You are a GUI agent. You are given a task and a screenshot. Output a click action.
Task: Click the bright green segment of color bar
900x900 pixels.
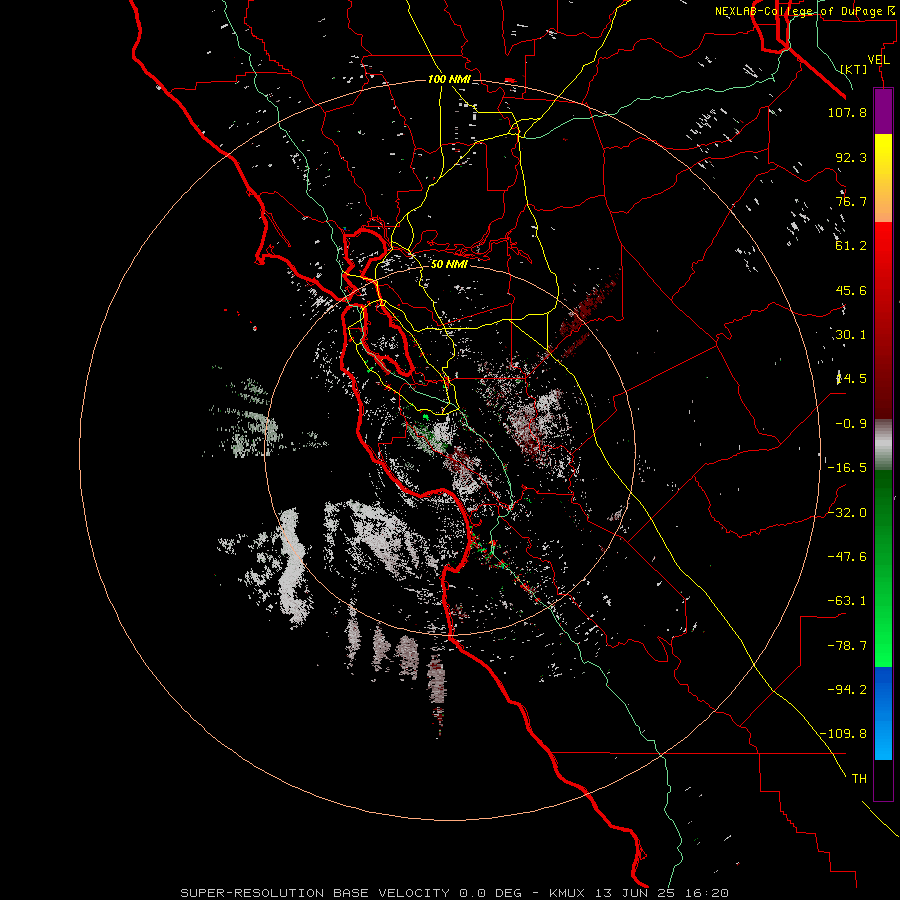[x=883, y=569]
